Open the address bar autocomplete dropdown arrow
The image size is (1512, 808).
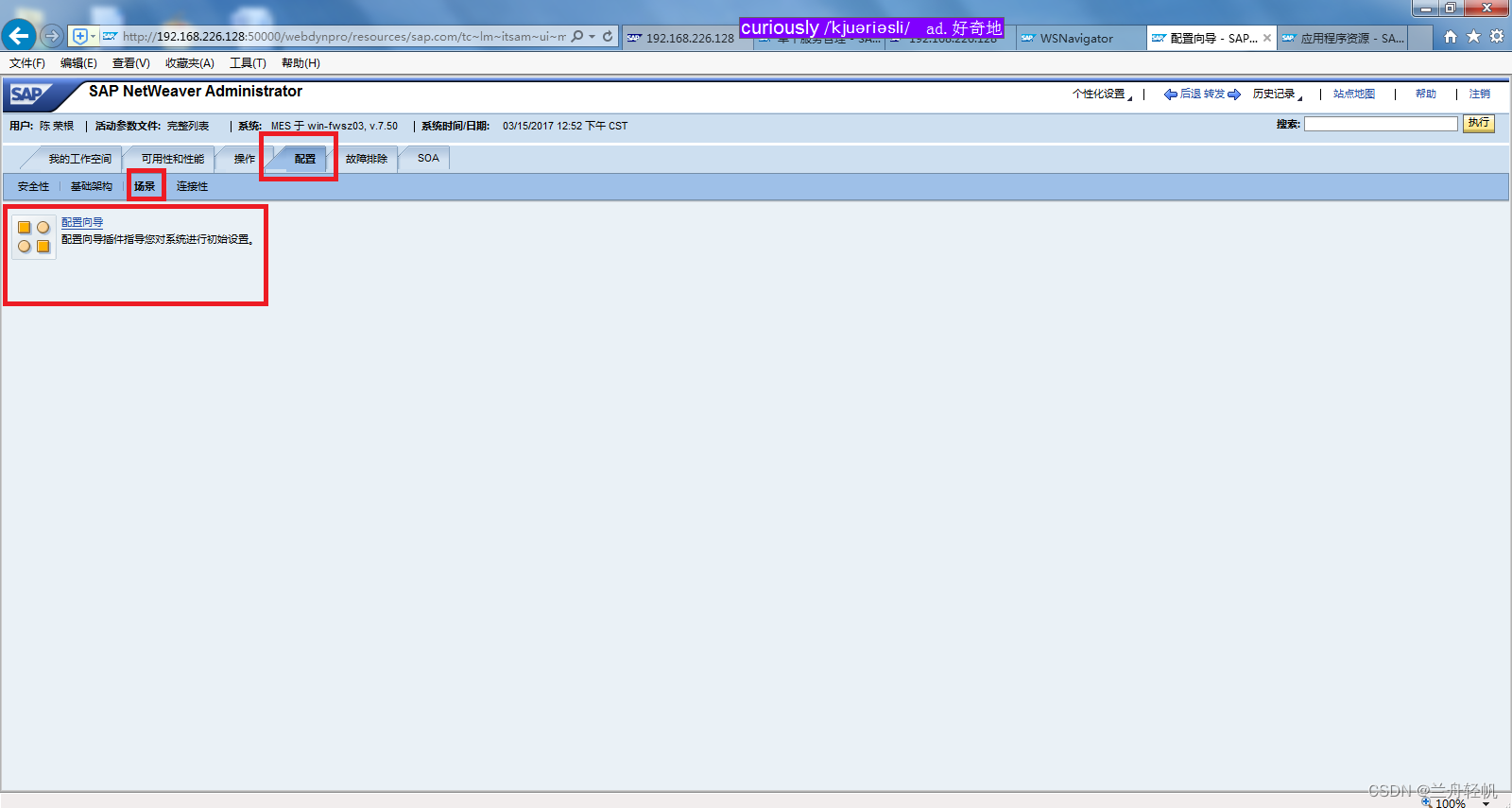click(593, 36)
